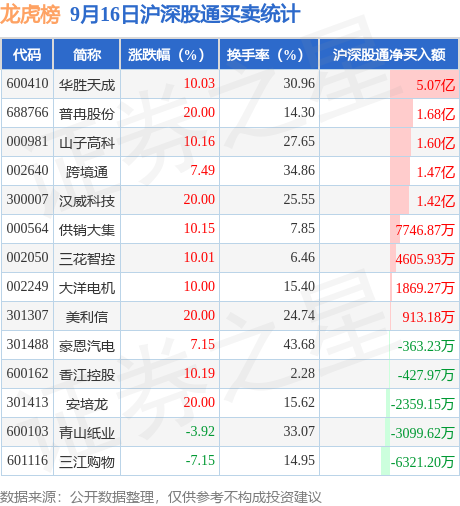
Task: Select stock code 002640 跨境通
Action: (27, 170)
